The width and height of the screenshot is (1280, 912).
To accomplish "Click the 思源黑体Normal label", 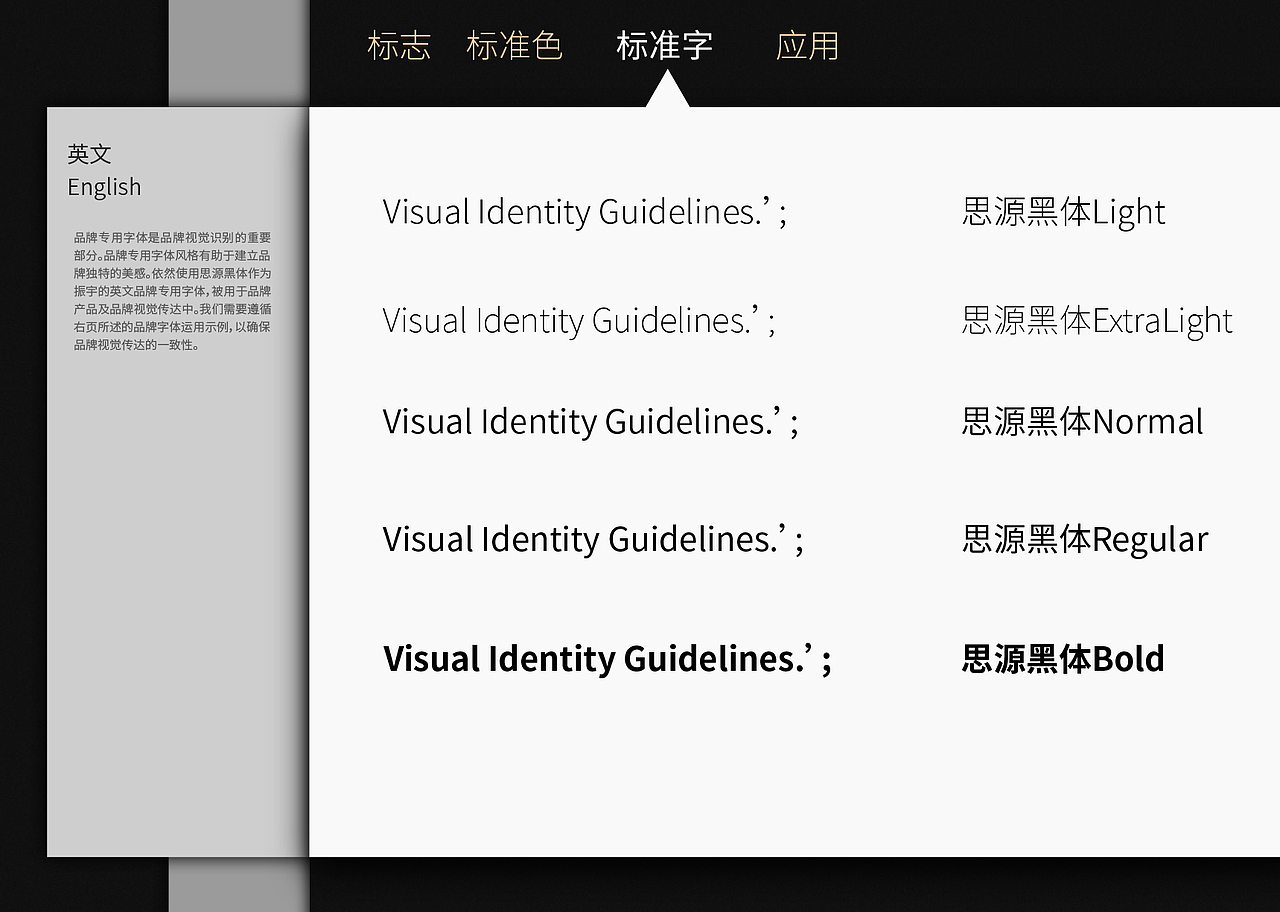I will tap(1083, 421).
